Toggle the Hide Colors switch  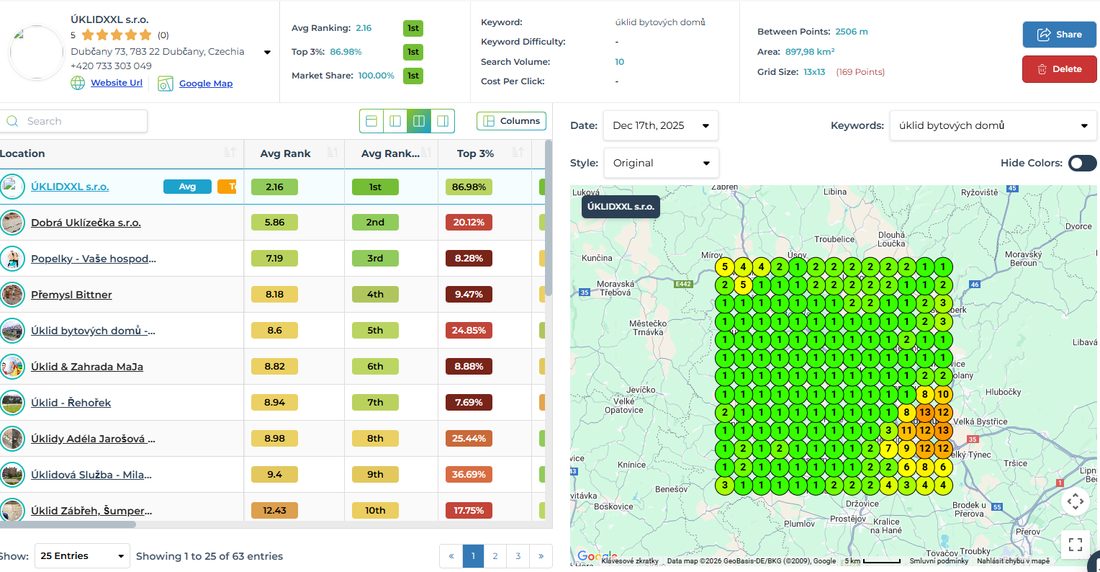point(1082,163)
